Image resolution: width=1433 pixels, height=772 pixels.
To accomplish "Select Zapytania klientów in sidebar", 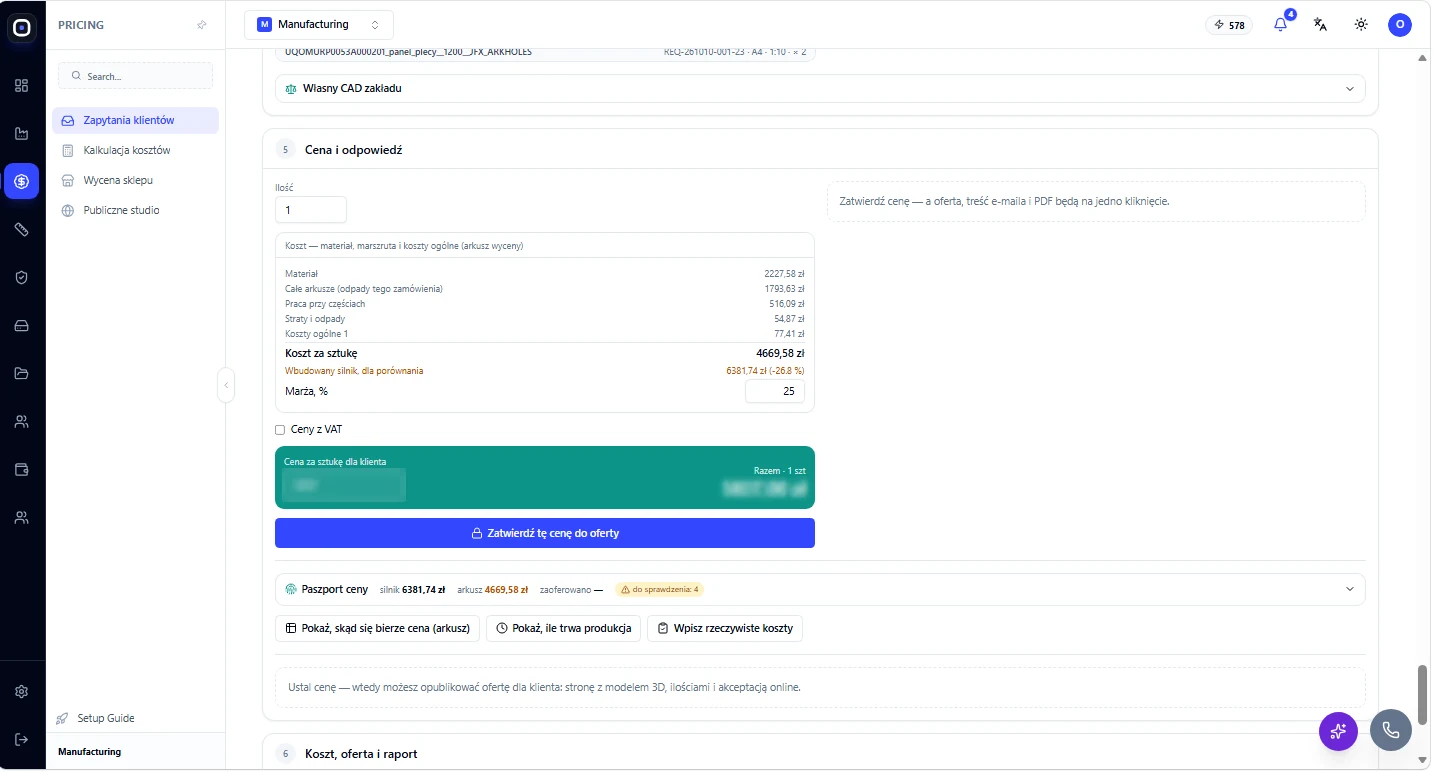I will 135,120.
